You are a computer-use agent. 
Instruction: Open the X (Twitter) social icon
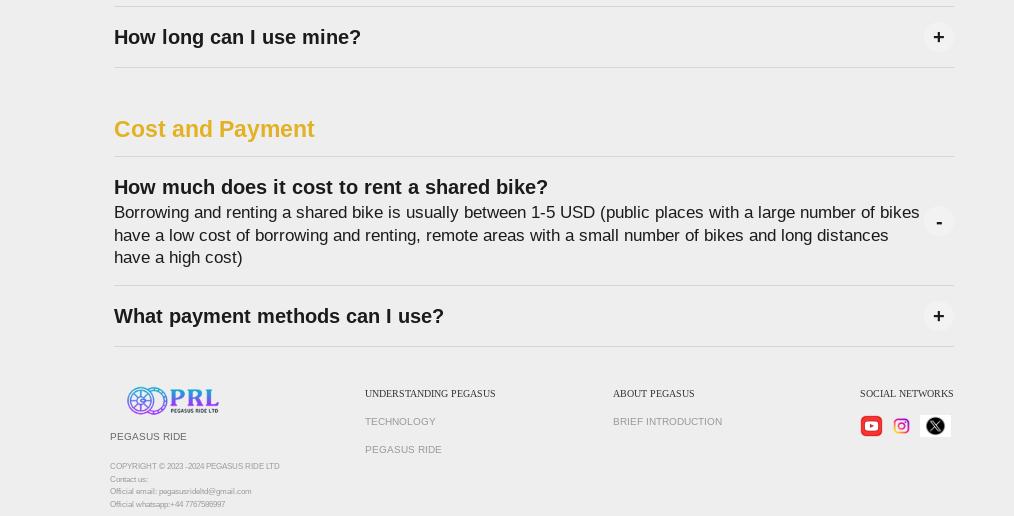[935, 426]
